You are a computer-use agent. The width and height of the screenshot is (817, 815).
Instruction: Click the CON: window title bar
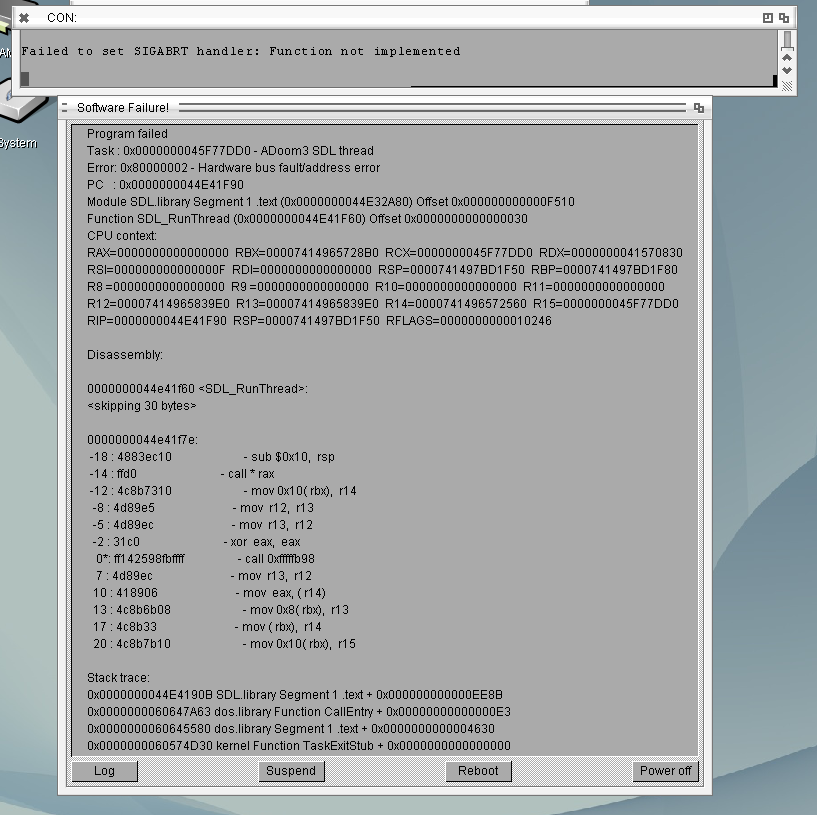pyautogui.click(x=400, y=18)
